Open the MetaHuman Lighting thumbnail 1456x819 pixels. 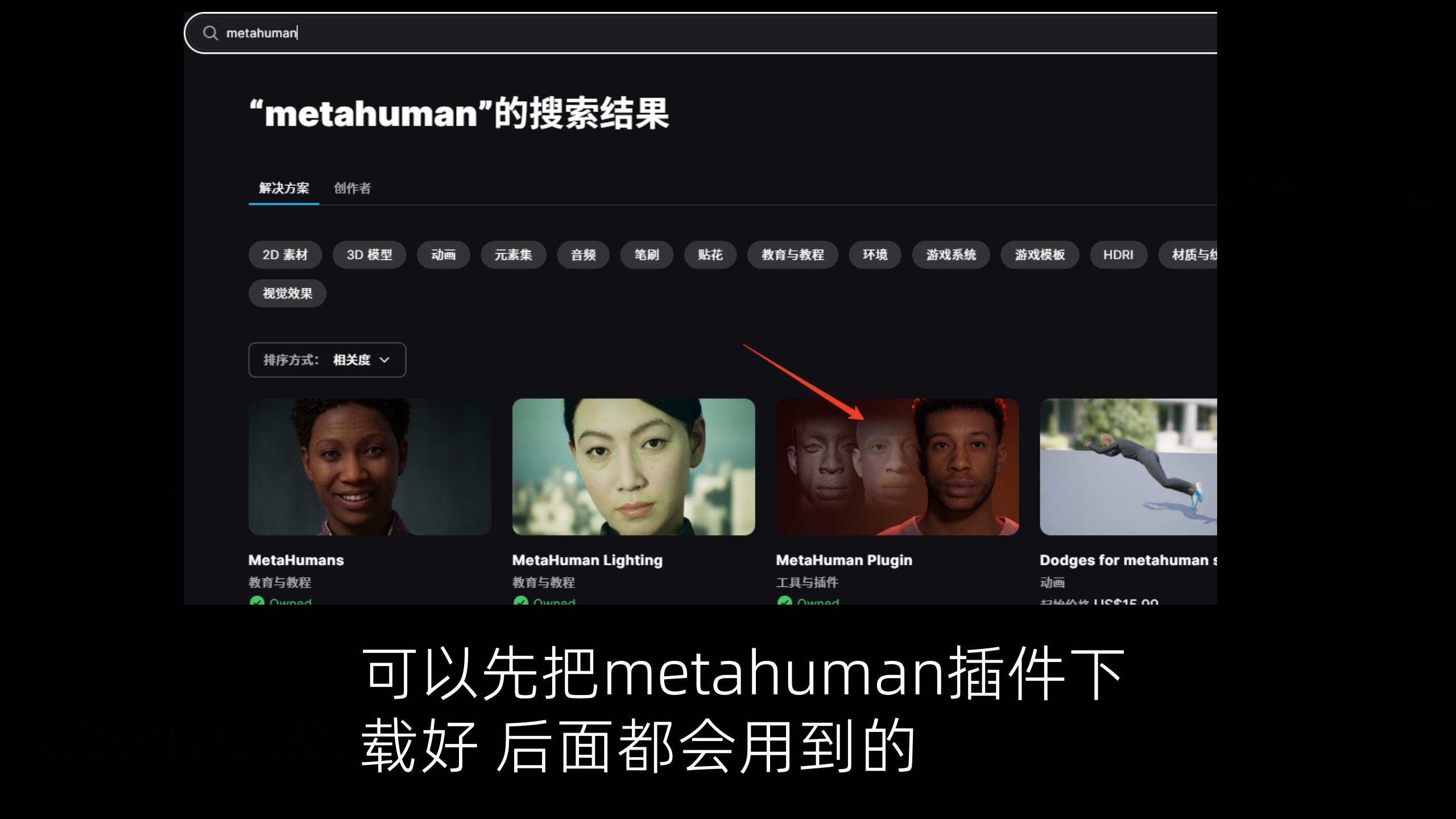(634, 467)
